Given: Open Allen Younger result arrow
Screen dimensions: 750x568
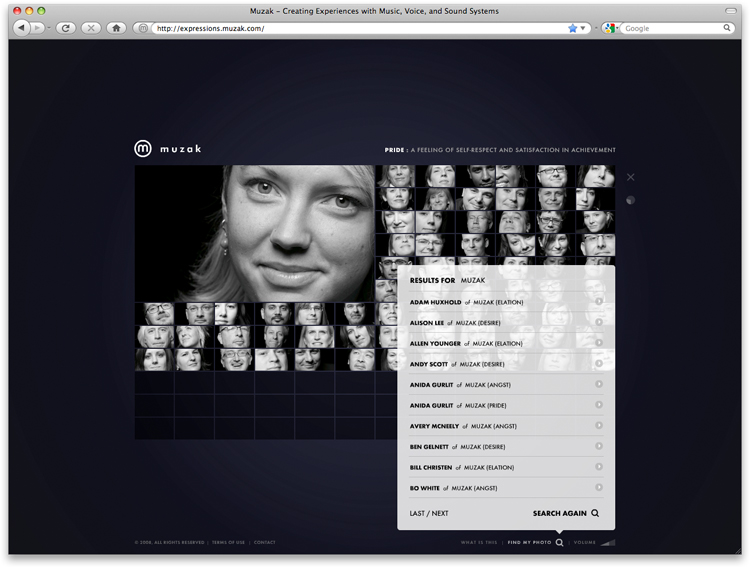Looking at the screenshot, I should pyautogui.click(x=598, y=343).
